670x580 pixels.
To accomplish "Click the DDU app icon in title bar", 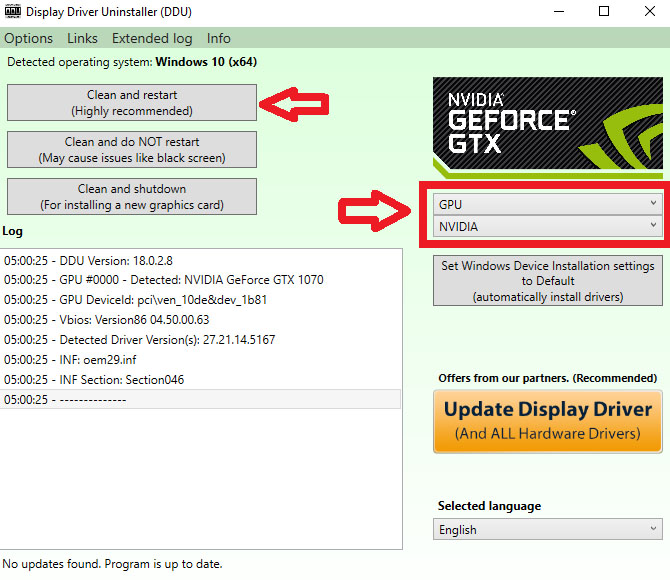I will [x=12, y=11].
